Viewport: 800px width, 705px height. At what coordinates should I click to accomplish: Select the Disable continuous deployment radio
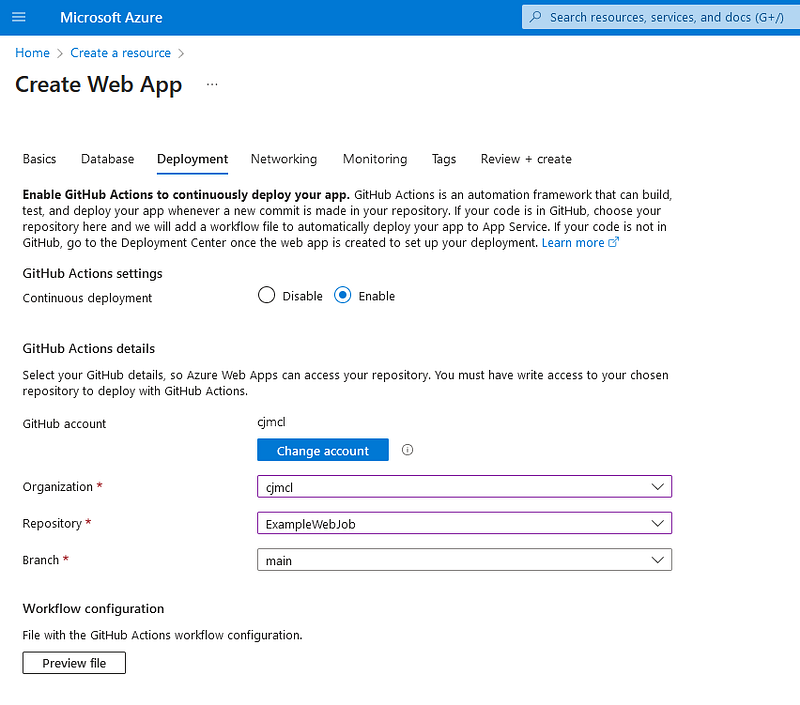[266, 295]
